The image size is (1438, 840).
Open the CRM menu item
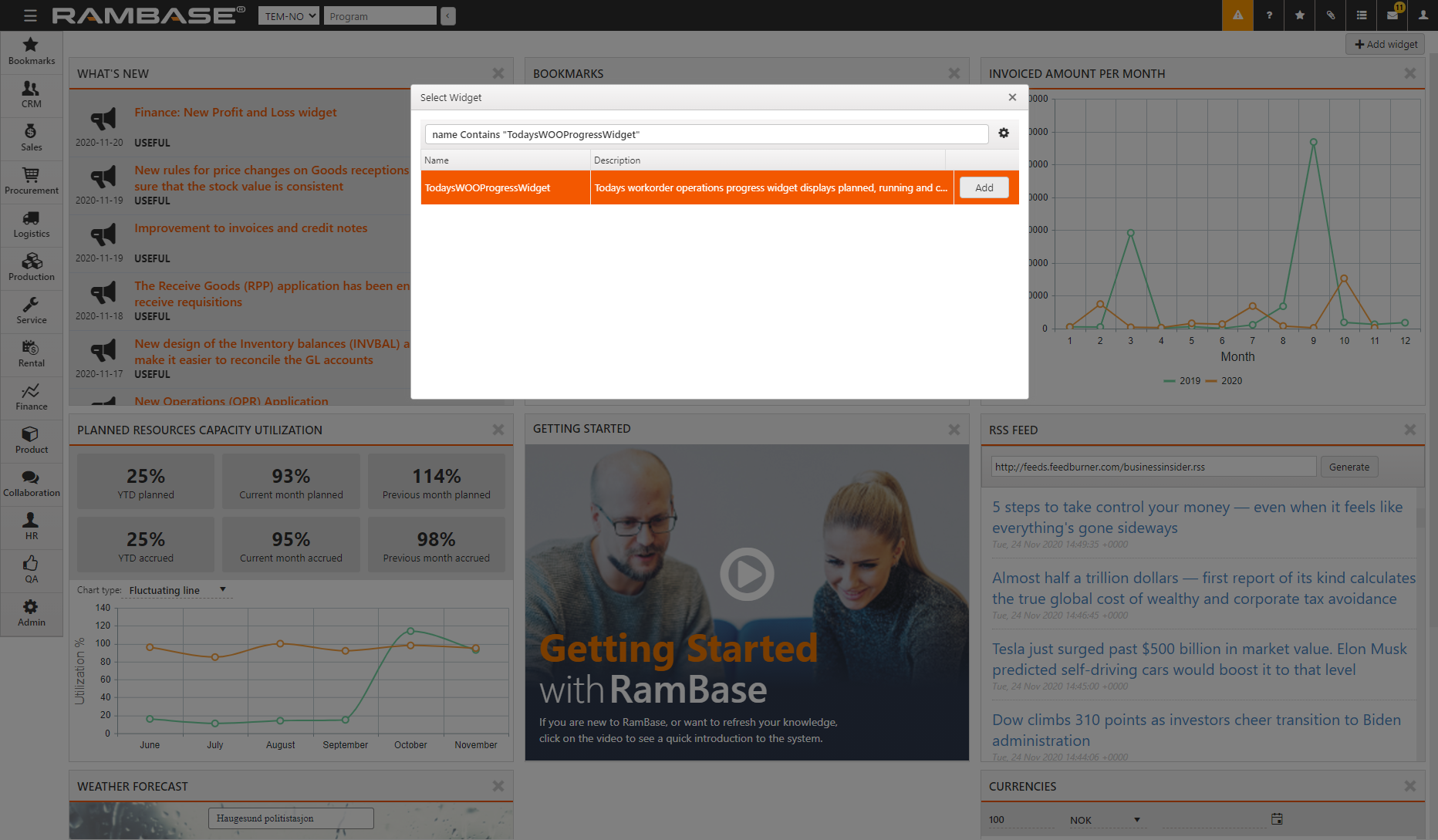32,95
